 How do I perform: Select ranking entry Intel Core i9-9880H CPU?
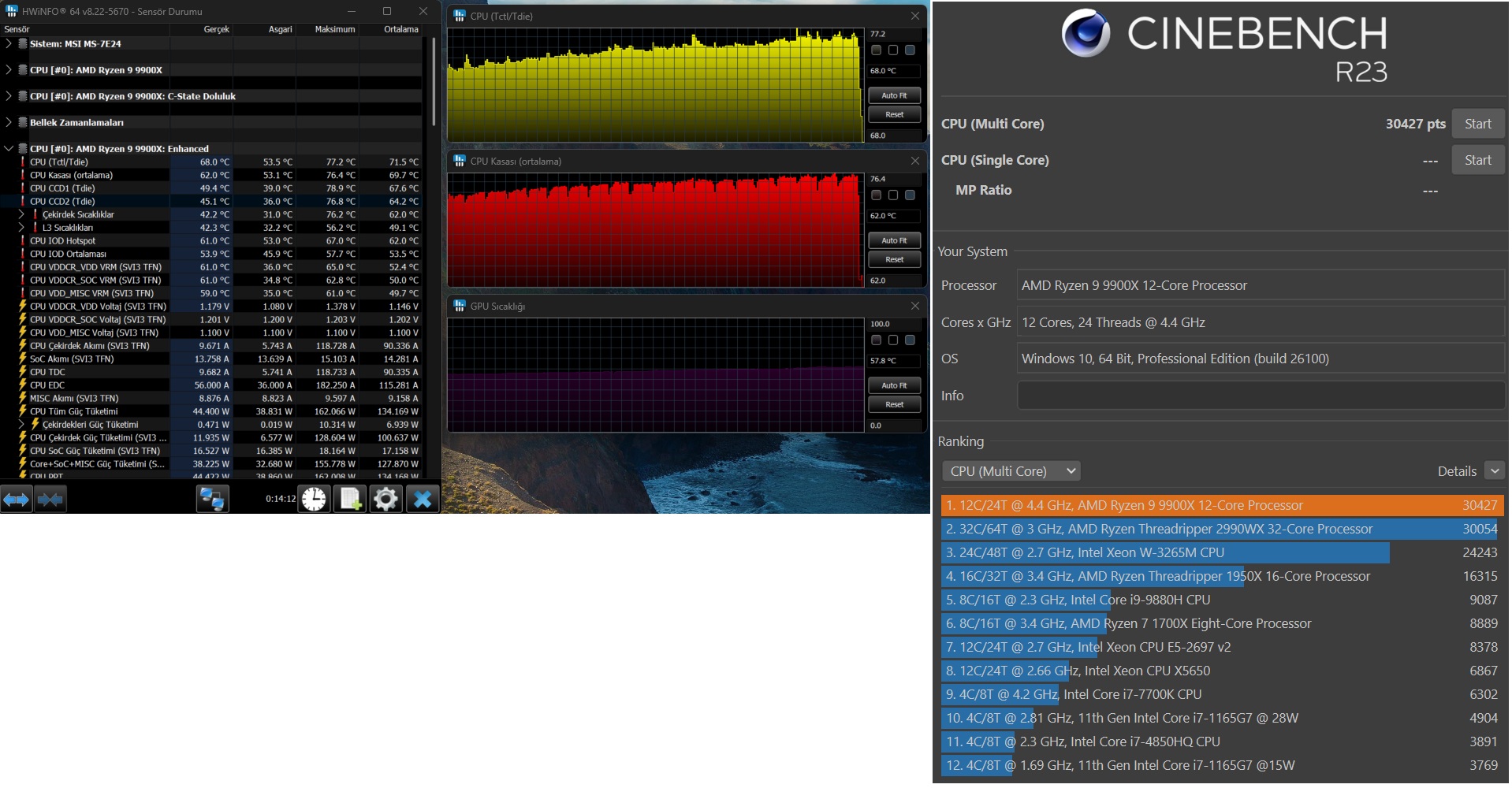[x=1222, y=600]
